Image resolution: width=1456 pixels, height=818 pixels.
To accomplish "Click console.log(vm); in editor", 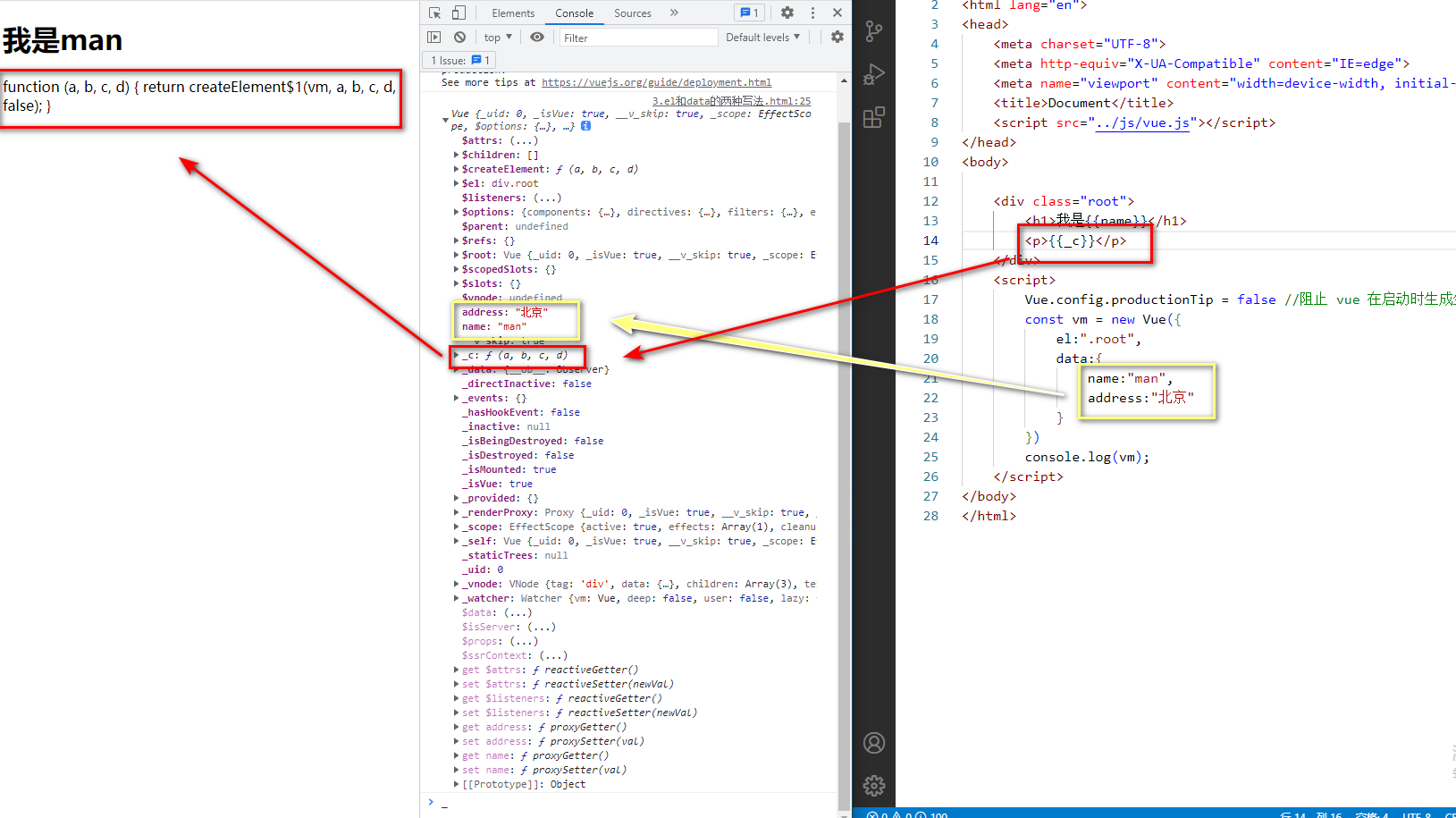I will coord(1087,457).
